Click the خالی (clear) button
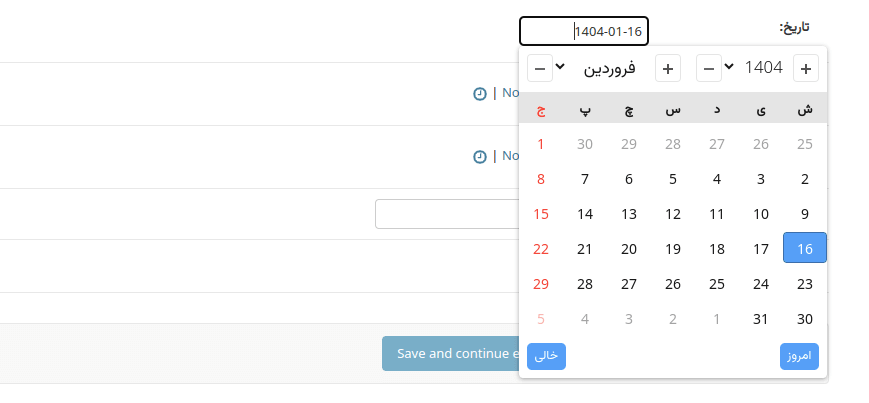The height and width of the screenshot is (403, 869). click(546, 356)
